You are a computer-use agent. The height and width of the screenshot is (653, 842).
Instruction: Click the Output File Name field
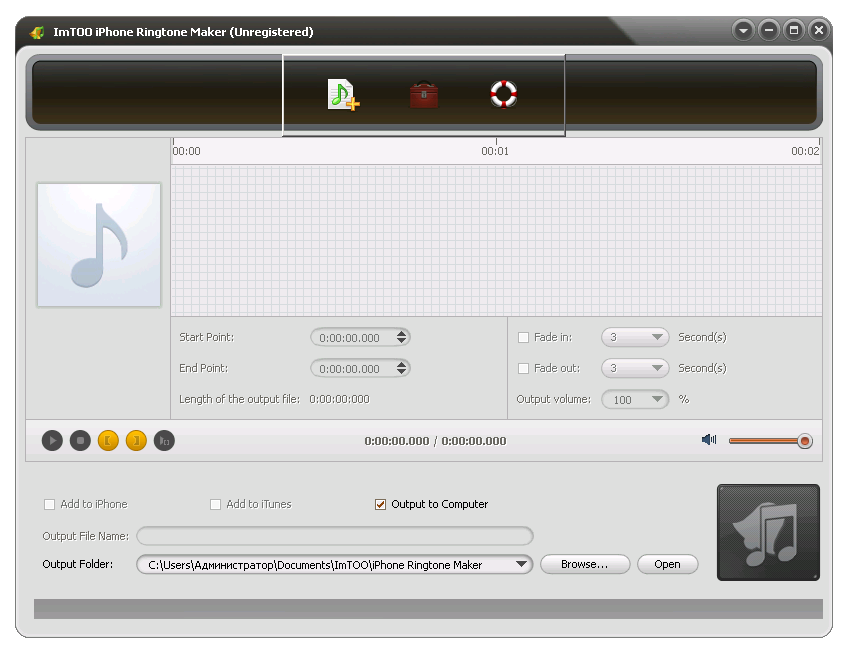[335, 536]
